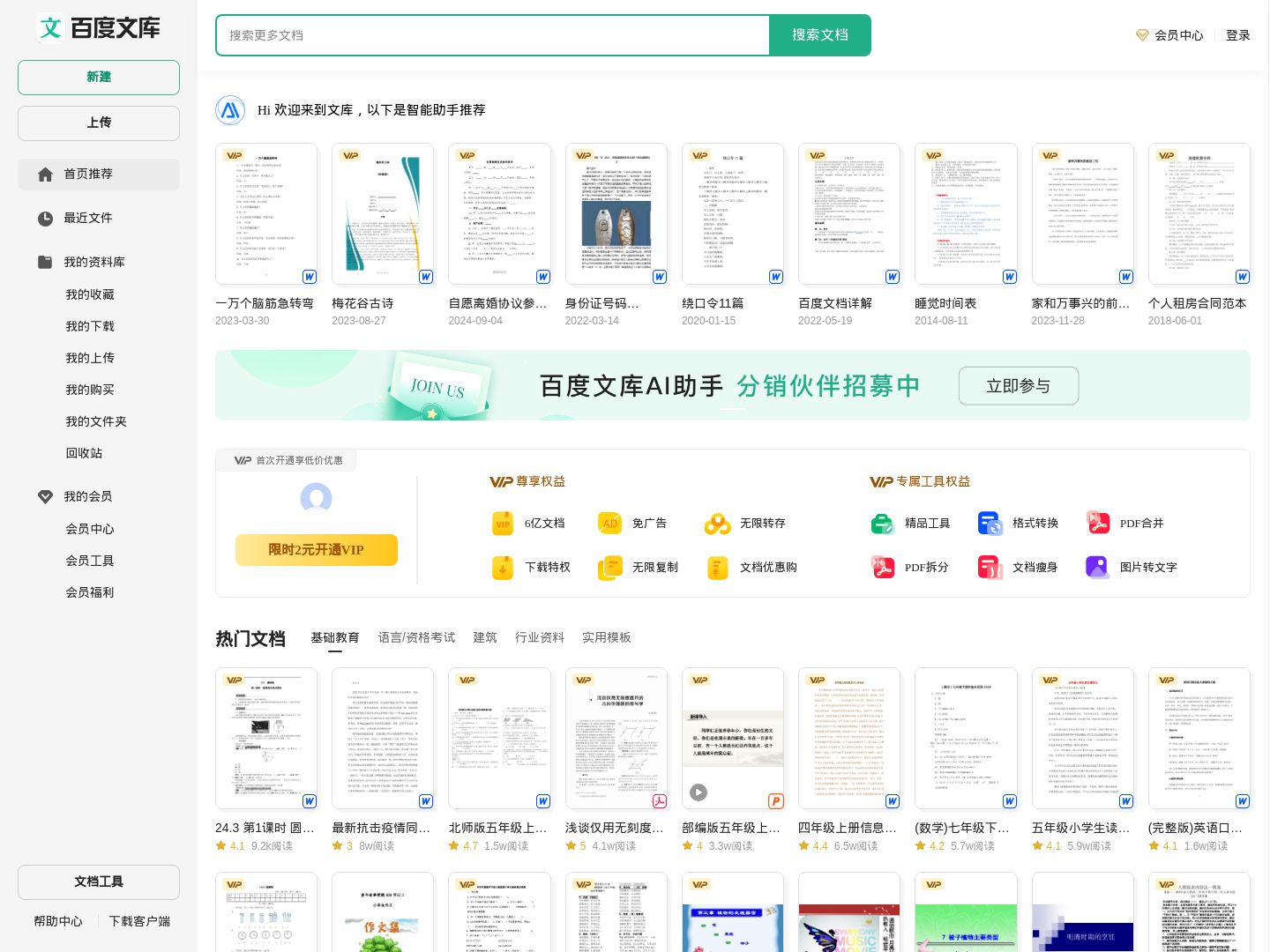Click the user avatar in VIP panel
Viewport: 1270px width, 952px height.
point(316,499)
